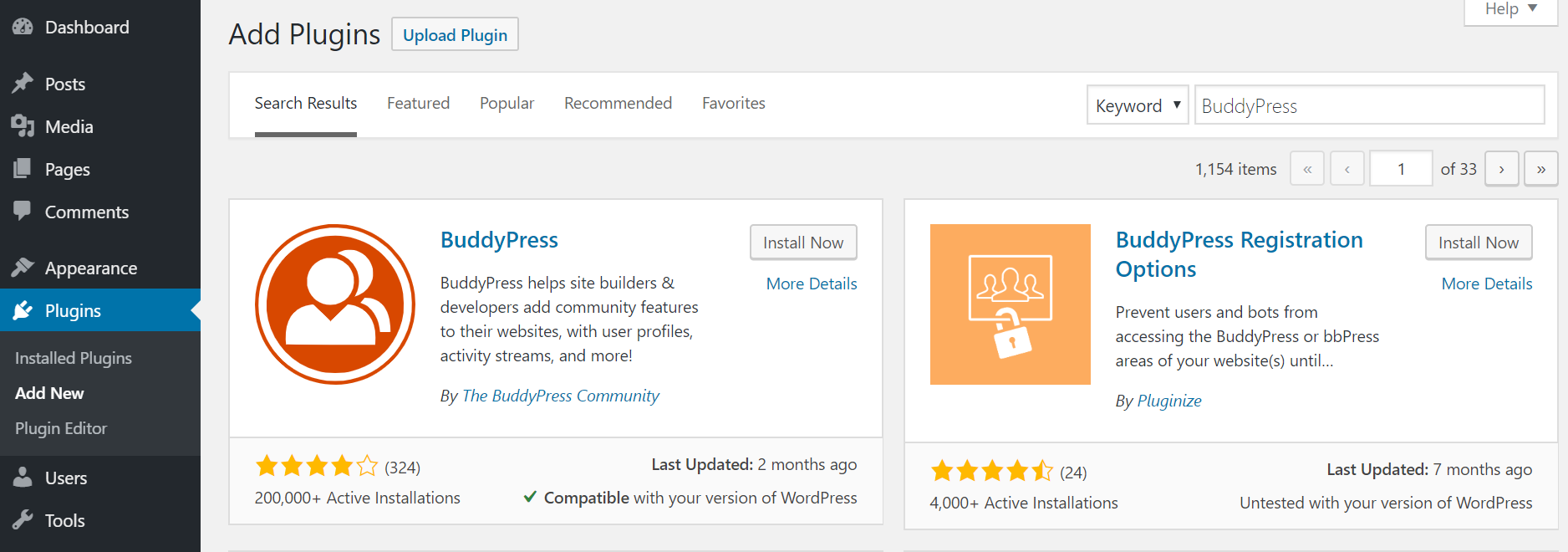This screenshot has height=552, width=1568.
Task: Open Installed Plugins submenu
Action: [x=74, y=358]
